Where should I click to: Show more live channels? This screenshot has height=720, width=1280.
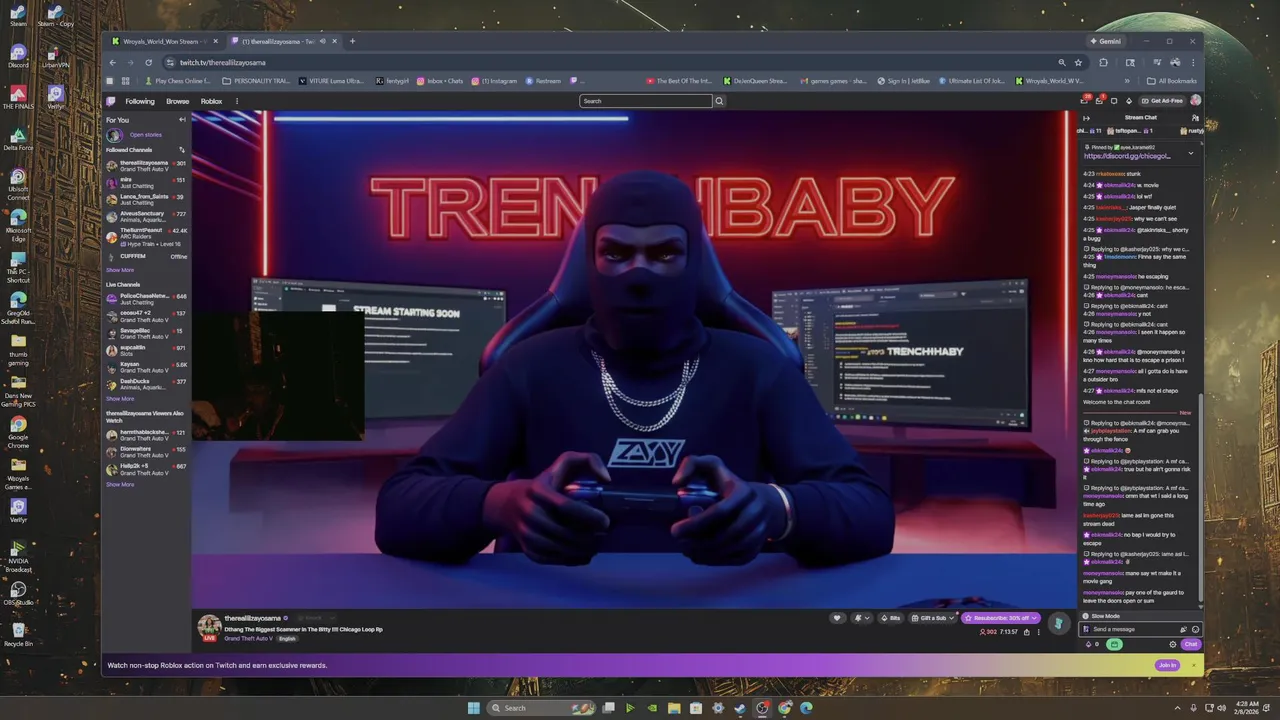click(x=120, y=399)
